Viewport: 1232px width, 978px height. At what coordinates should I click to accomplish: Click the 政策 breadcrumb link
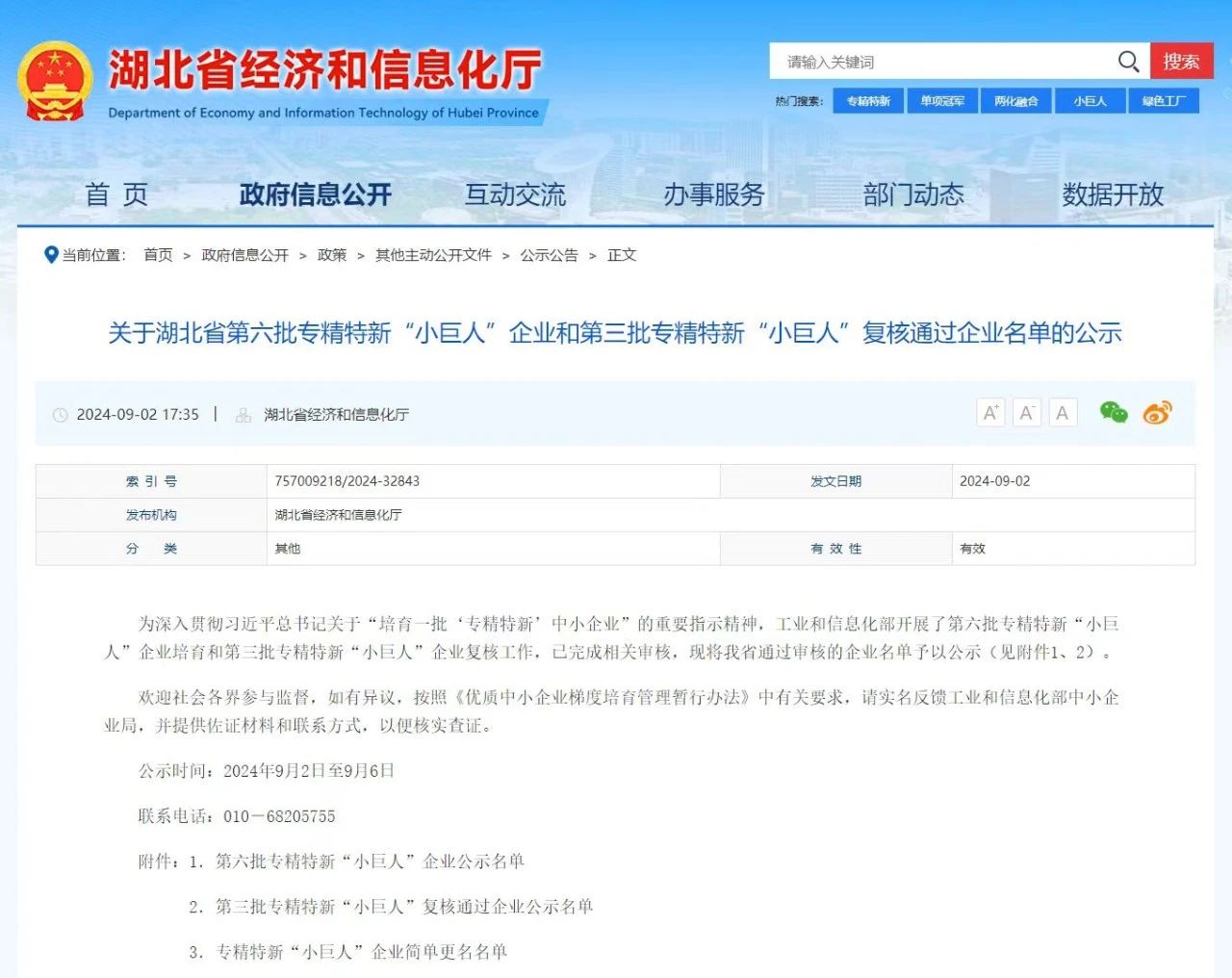332,255
